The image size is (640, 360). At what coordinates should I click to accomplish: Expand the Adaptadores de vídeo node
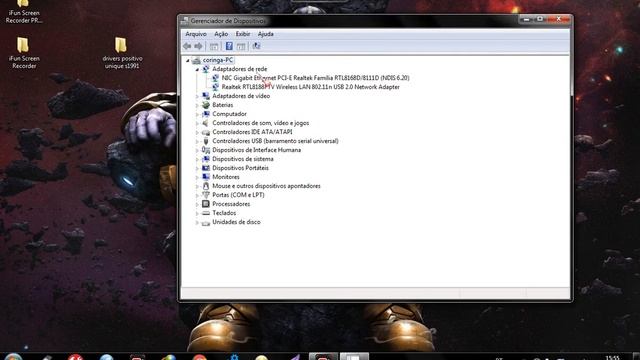197,96
